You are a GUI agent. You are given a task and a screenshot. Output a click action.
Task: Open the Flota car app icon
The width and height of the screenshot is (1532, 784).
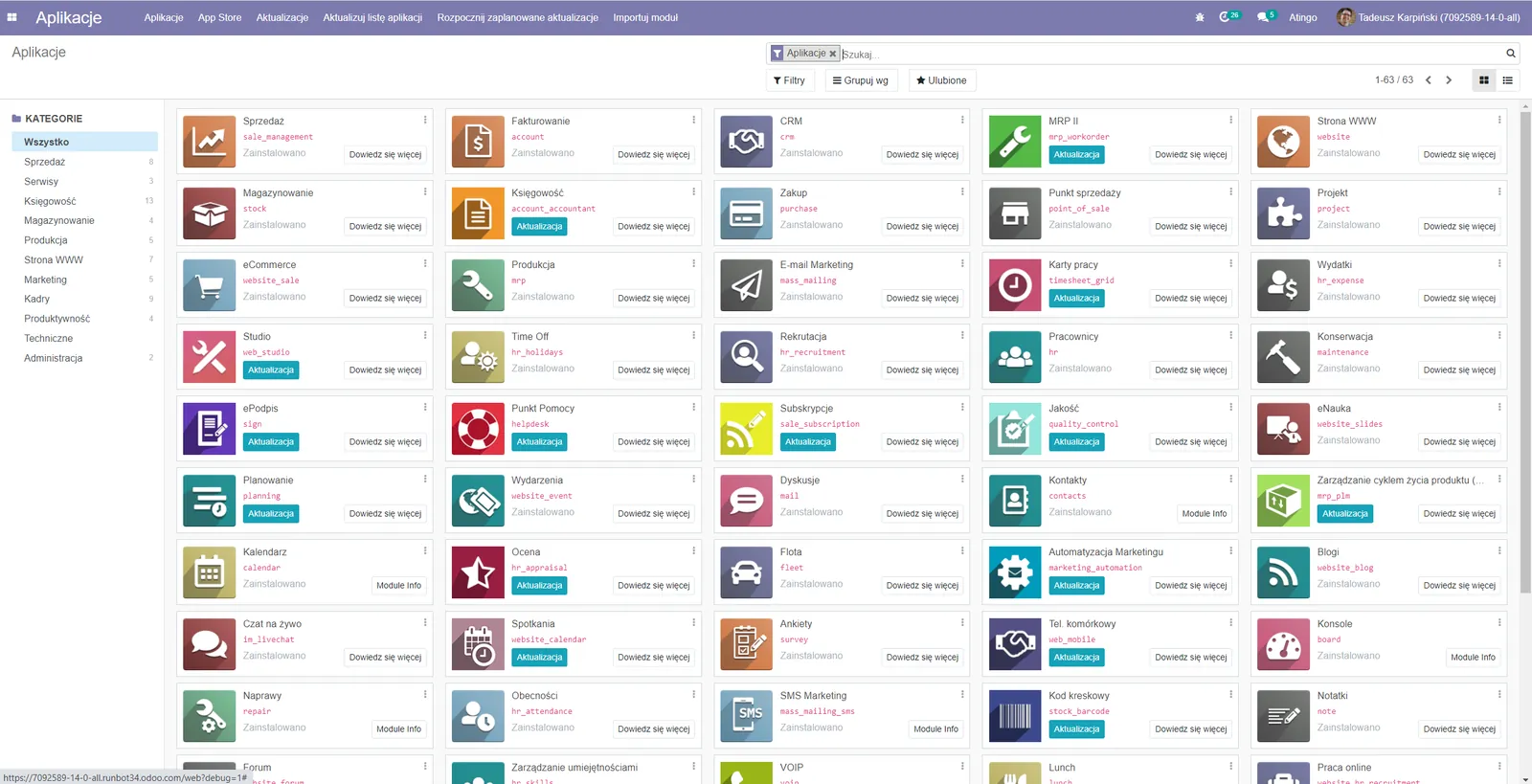746,572
